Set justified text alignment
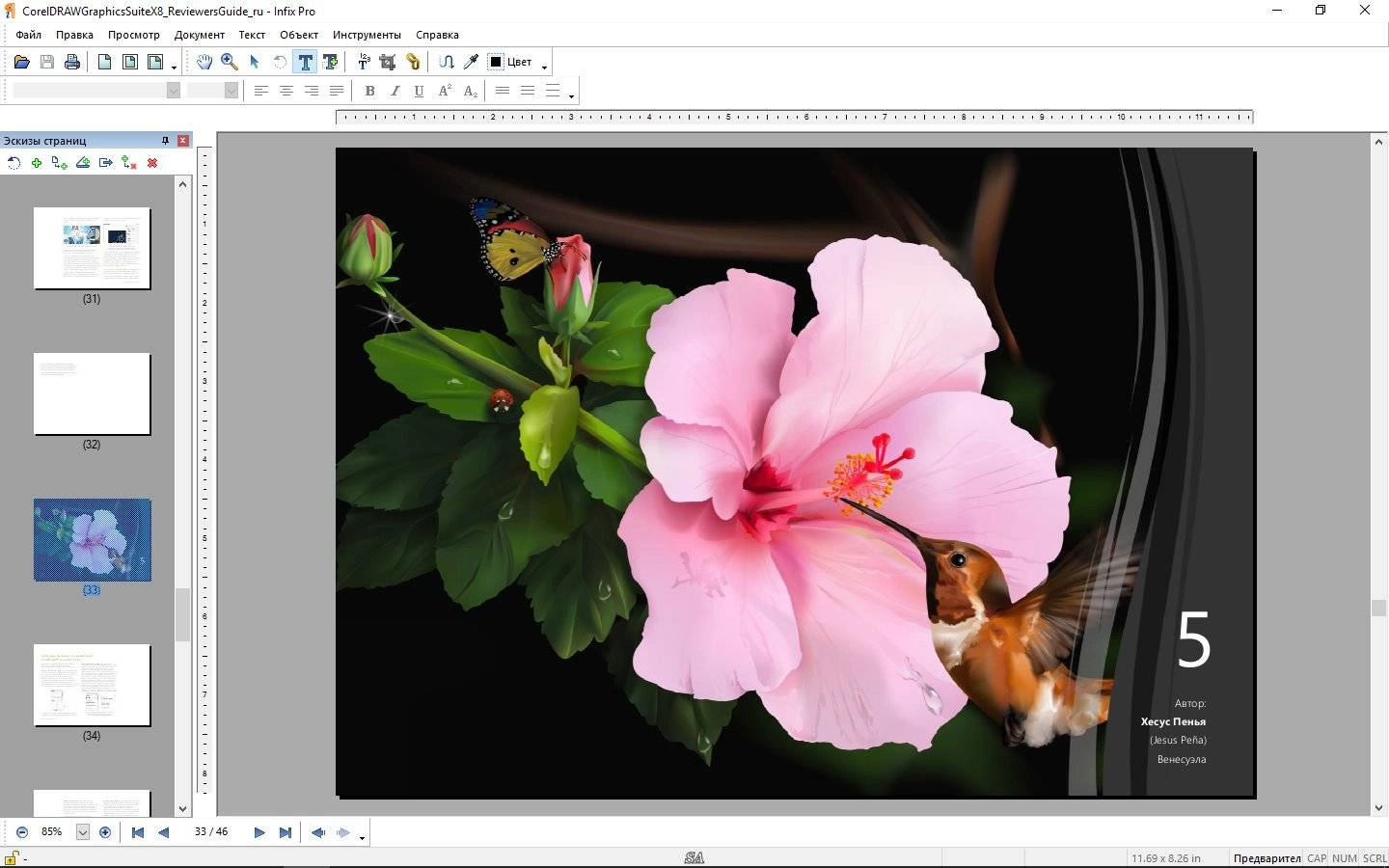This screenshot has height=868, width=1389. (337, 91)
